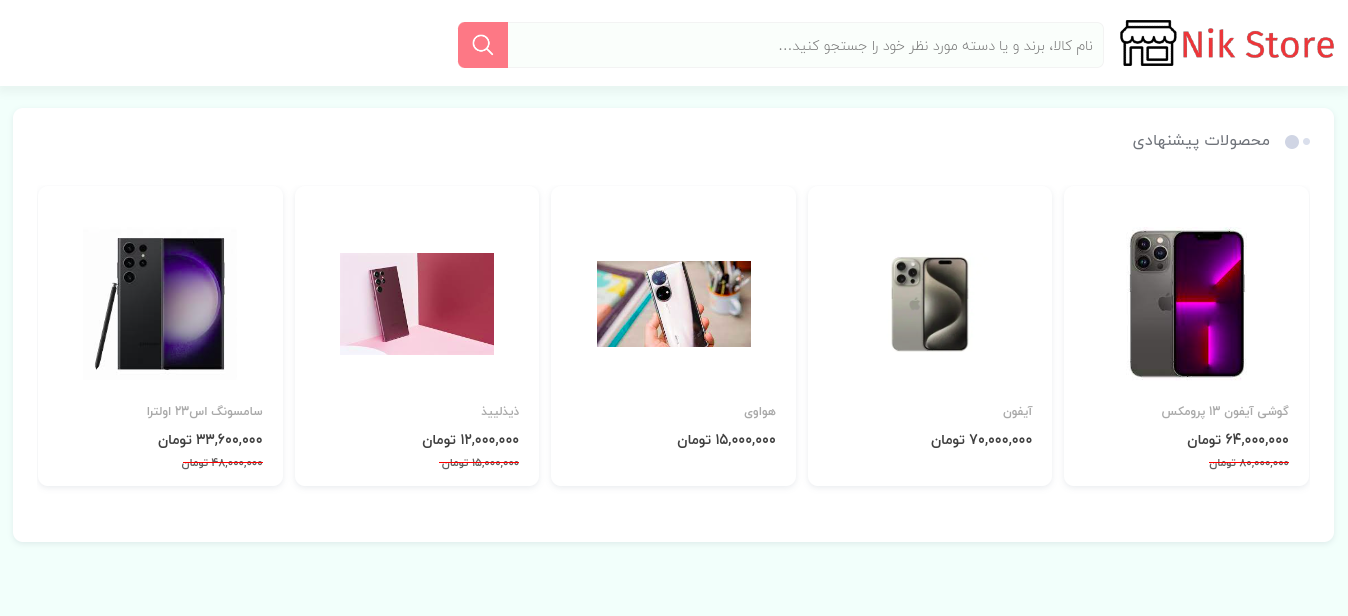Viewport: 1348px width, 616px height.
Task: Focus the product search input field
Action: pos(805,45)
